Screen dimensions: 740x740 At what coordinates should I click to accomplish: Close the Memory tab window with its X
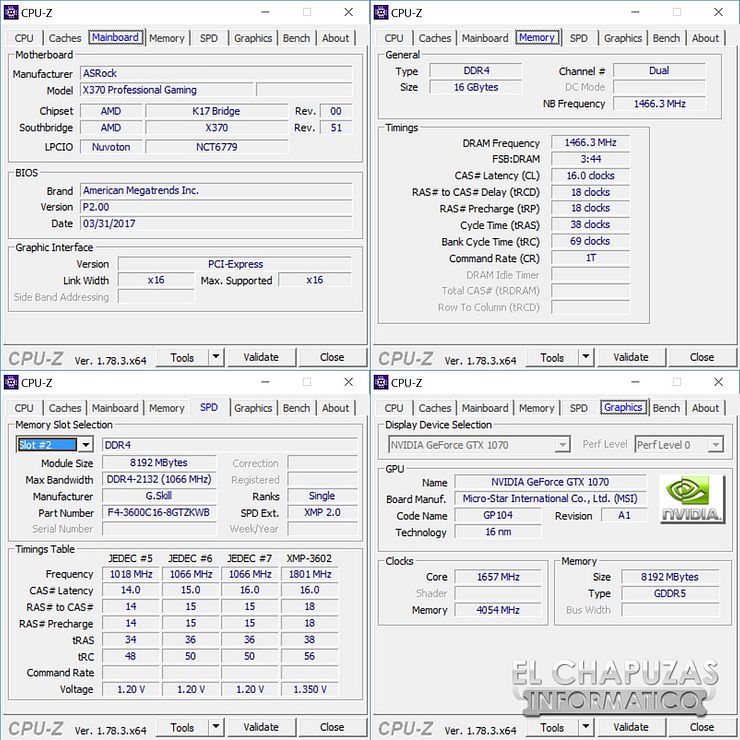pyautogui.click(x=718, y=13)
